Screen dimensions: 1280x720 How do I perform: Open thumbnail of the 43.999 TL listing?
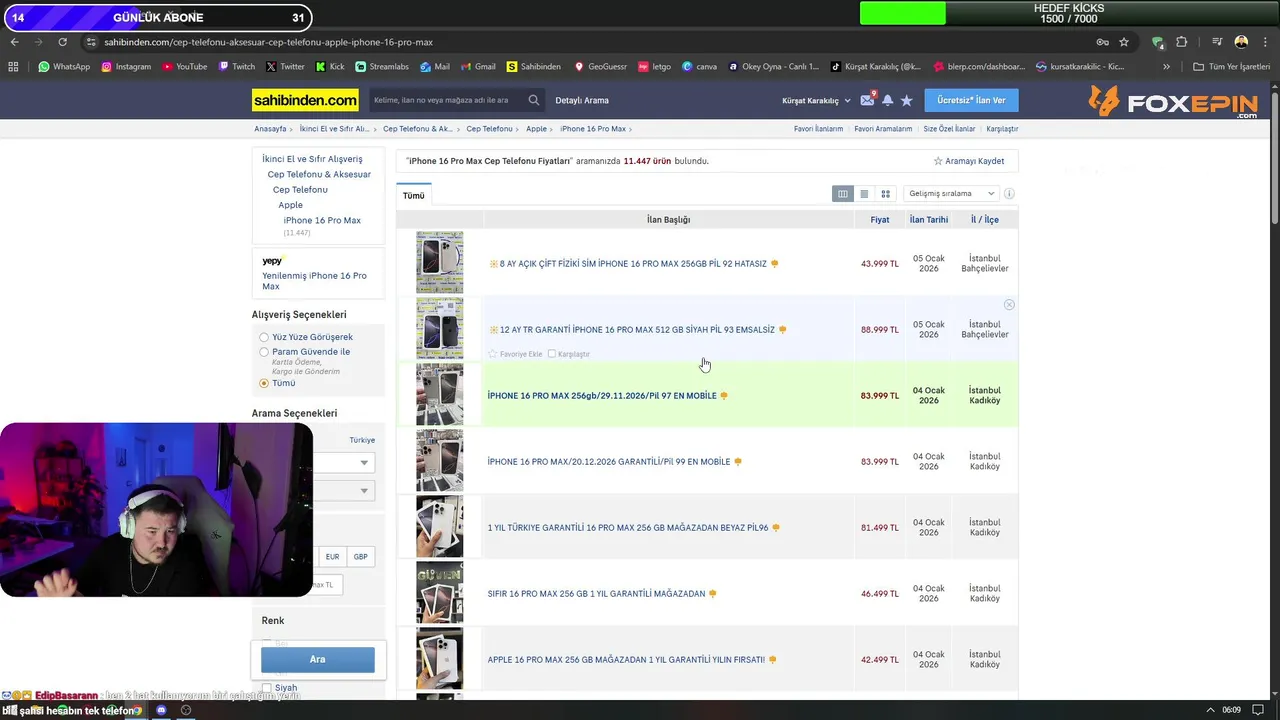coord(440,263)
